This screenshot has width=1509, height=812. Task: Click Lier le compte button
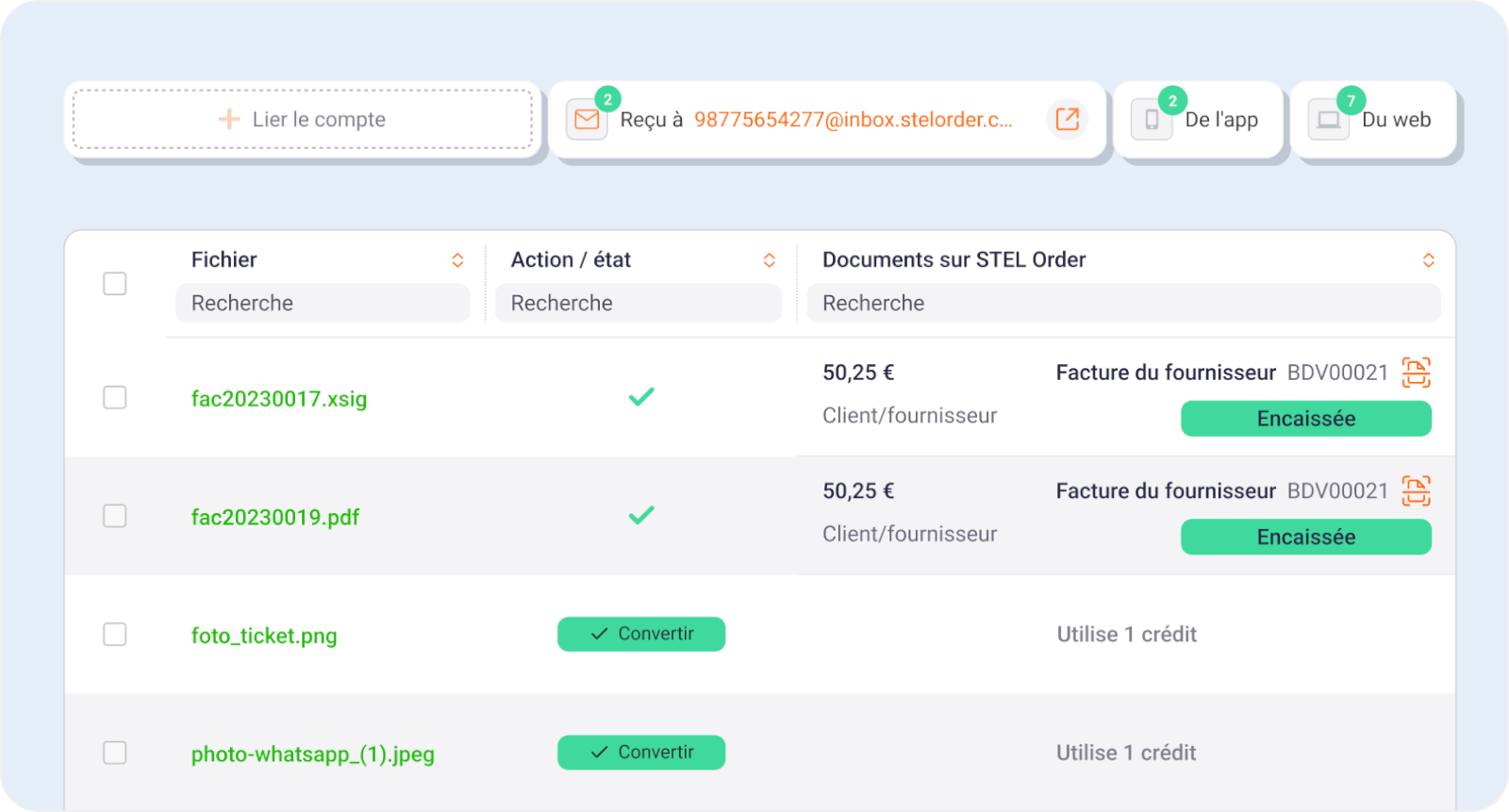point(303,120)
